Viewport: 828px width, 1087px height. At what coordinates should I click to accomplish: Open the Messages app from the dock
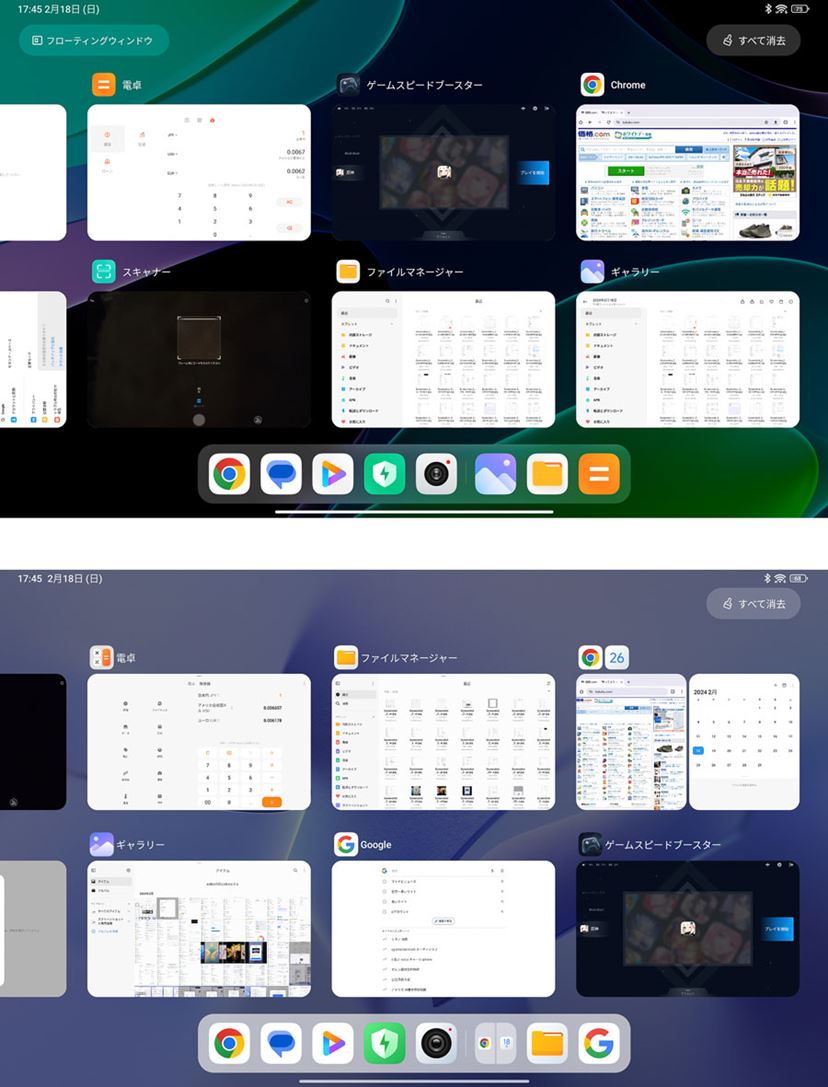(x=281, y=473)
